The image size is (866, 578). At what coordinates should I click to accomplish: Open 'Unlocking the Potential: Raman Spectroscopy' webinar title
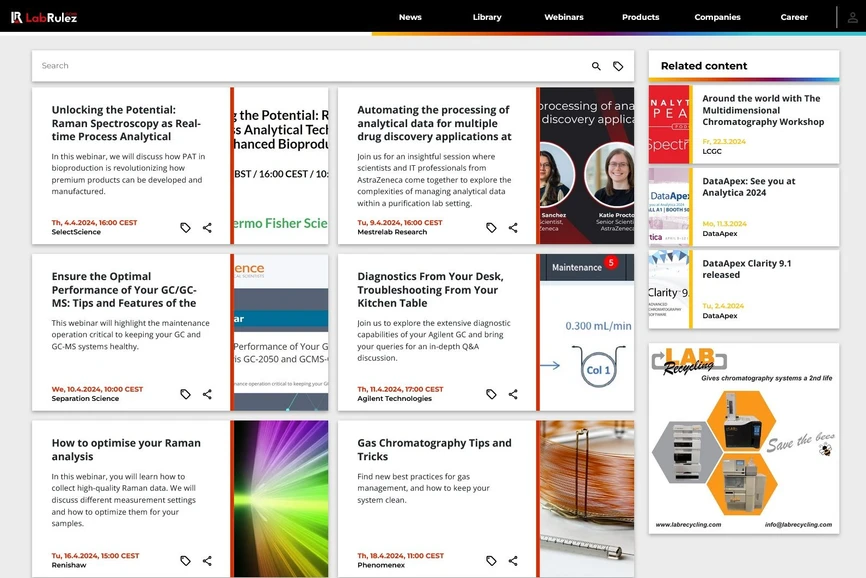pyautogui.click(x=126, y=123)
